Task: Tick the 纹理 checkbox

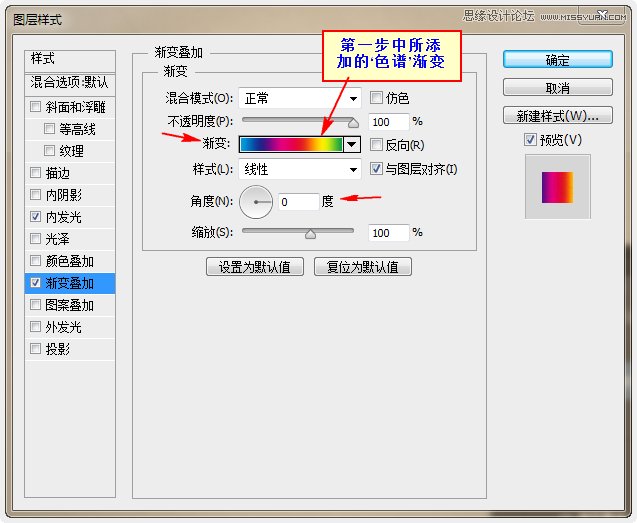Action: click(x=49, y=151)
